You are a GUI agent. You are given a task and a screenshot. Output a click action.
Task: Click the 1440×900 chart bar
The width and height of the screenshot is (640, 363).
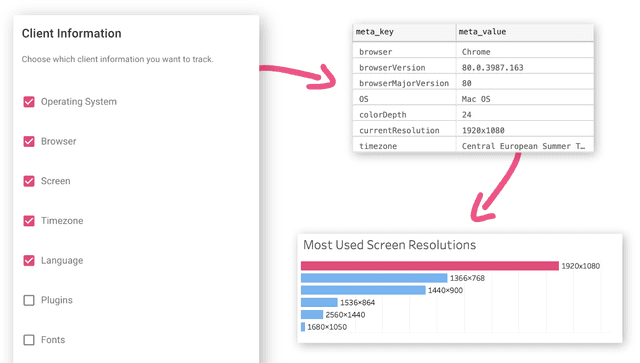(x=363, y=290)
